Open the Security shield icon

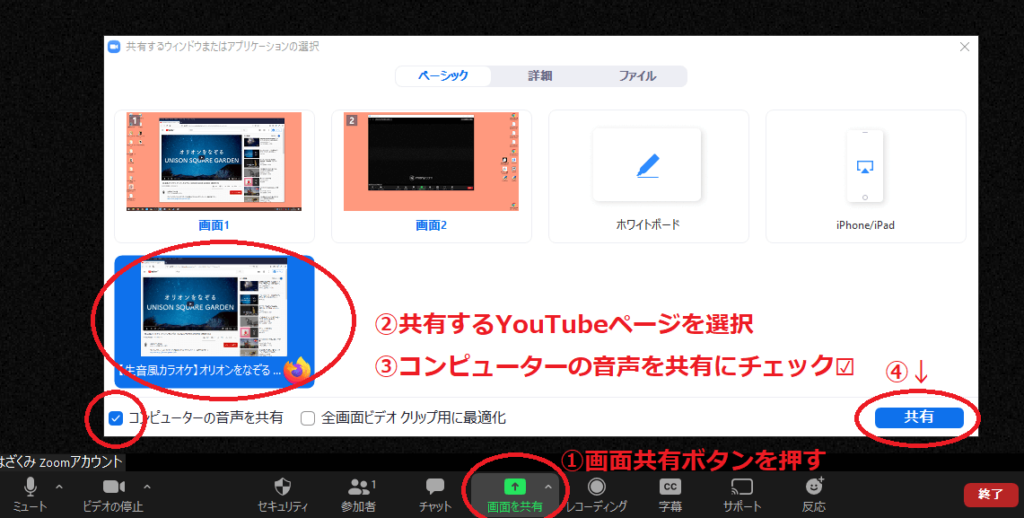click(282, 487)
